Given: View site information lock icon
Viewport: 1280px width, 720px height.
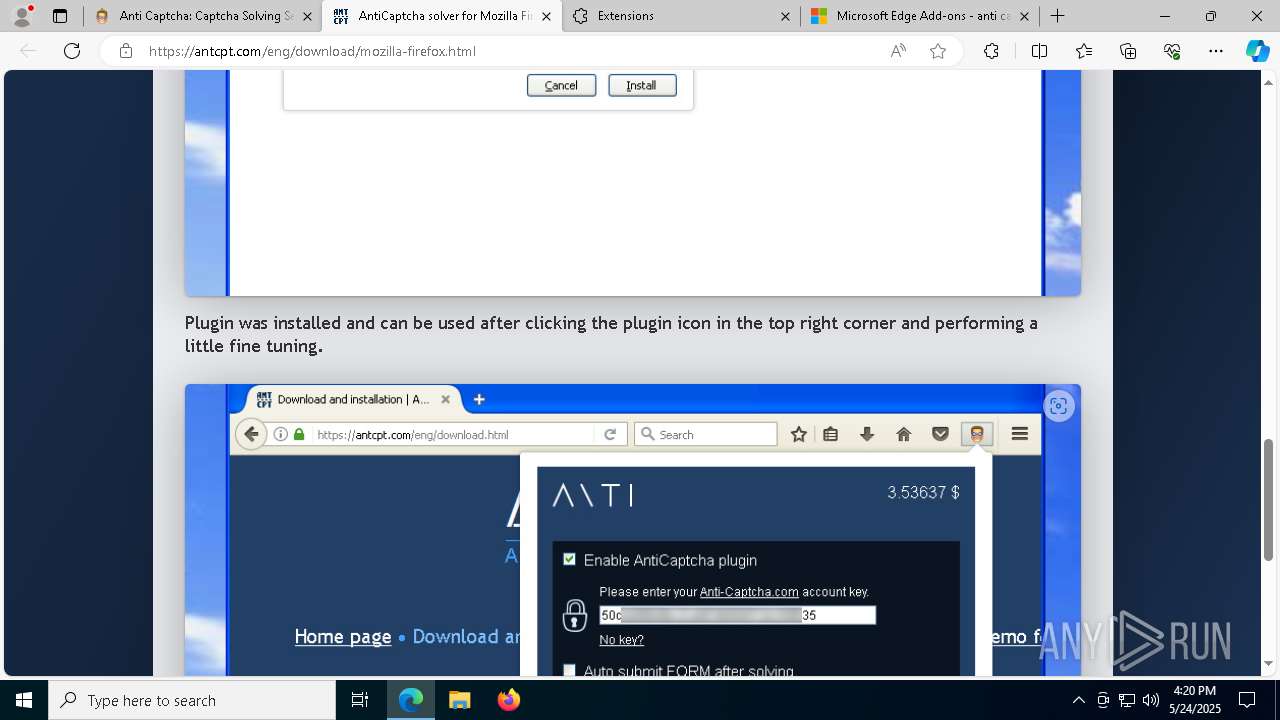Looking at the screenshot, I should [126, 51].
